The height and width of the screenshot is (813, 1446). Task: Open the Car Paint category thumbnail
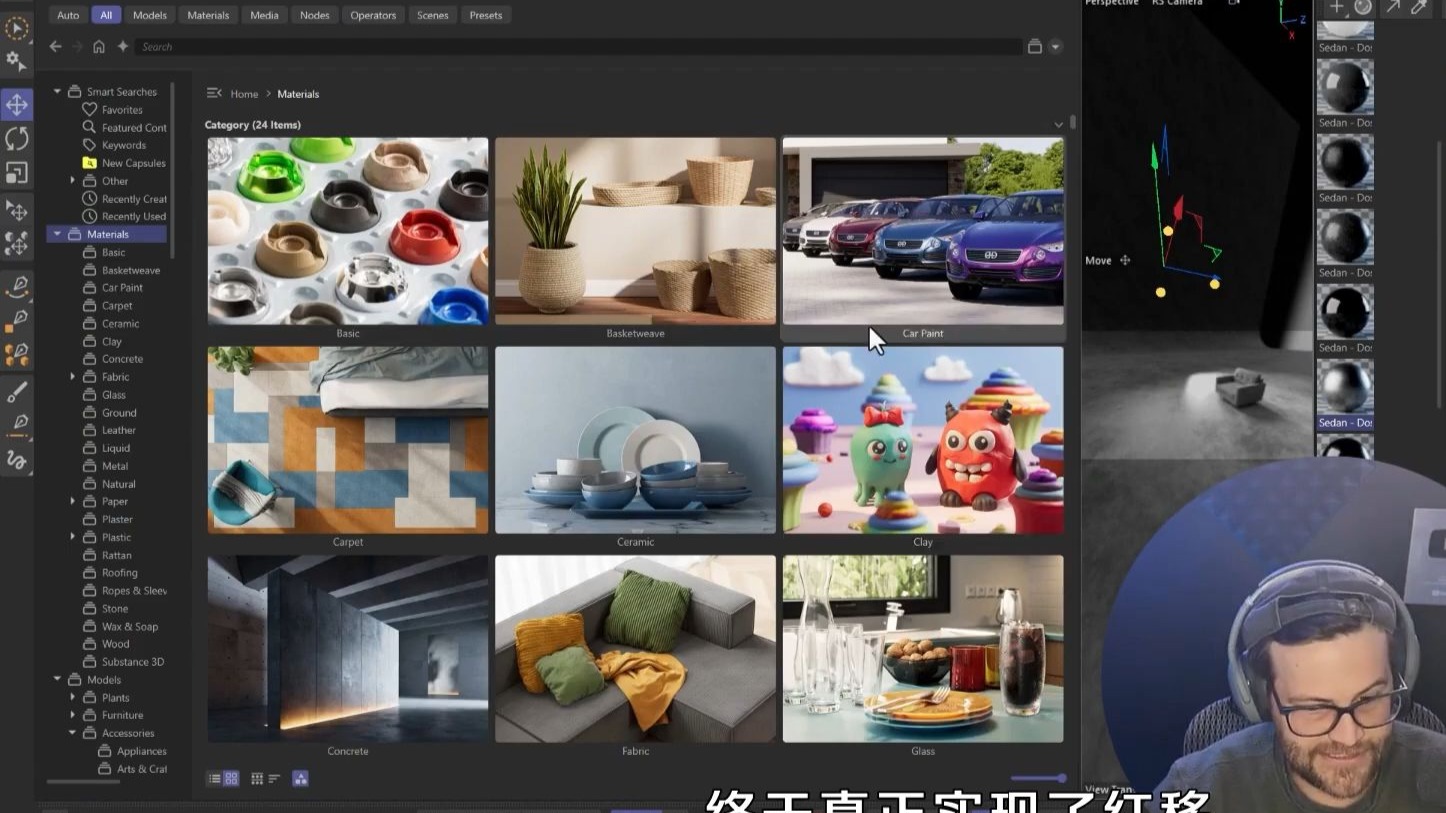(922, 231)
